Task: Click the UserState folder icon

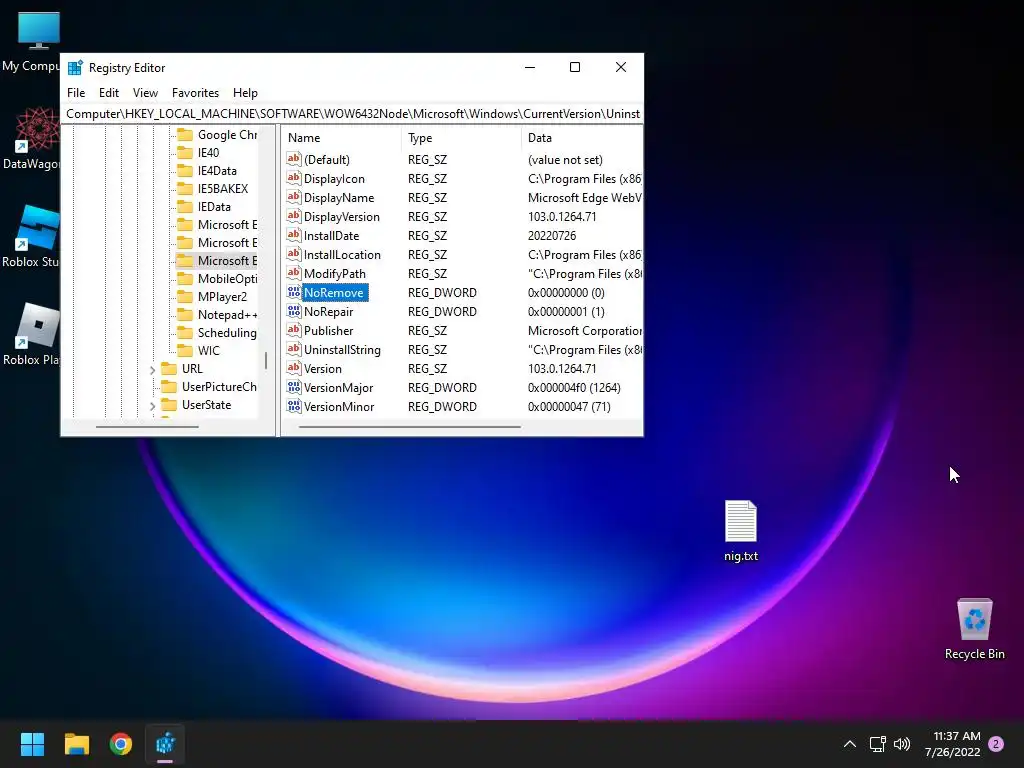Action: 169,405
